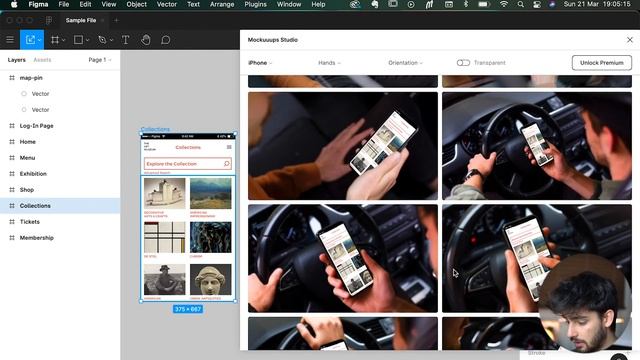Click the hamburger icon in Collections frame

(x=229, y=147)
